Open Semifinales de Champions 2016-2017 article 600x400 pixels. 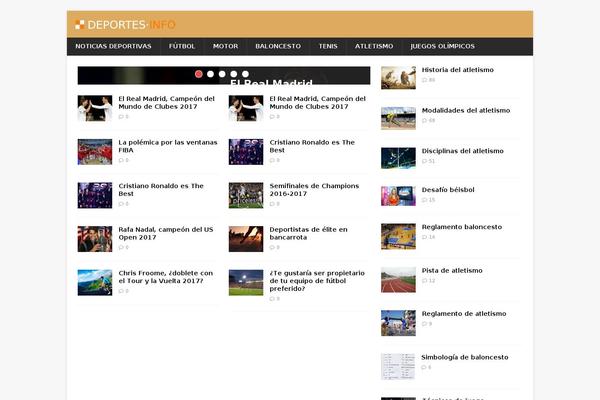tap(314, 190)
